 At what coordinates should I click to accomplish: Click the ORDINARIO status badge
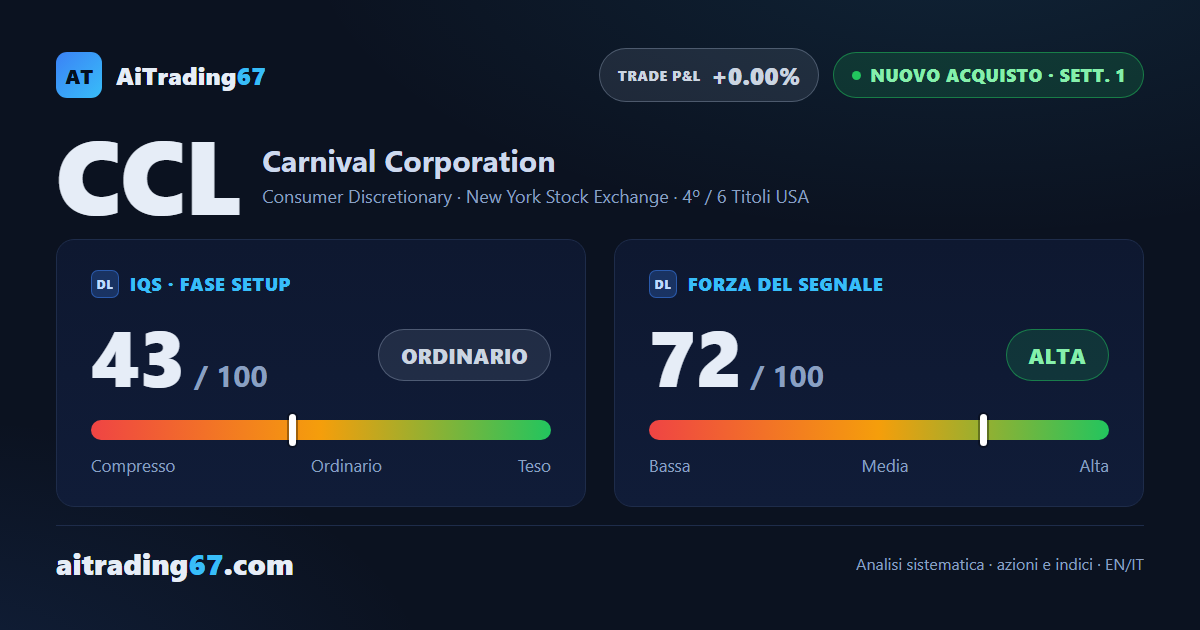(x=464, y=355)
